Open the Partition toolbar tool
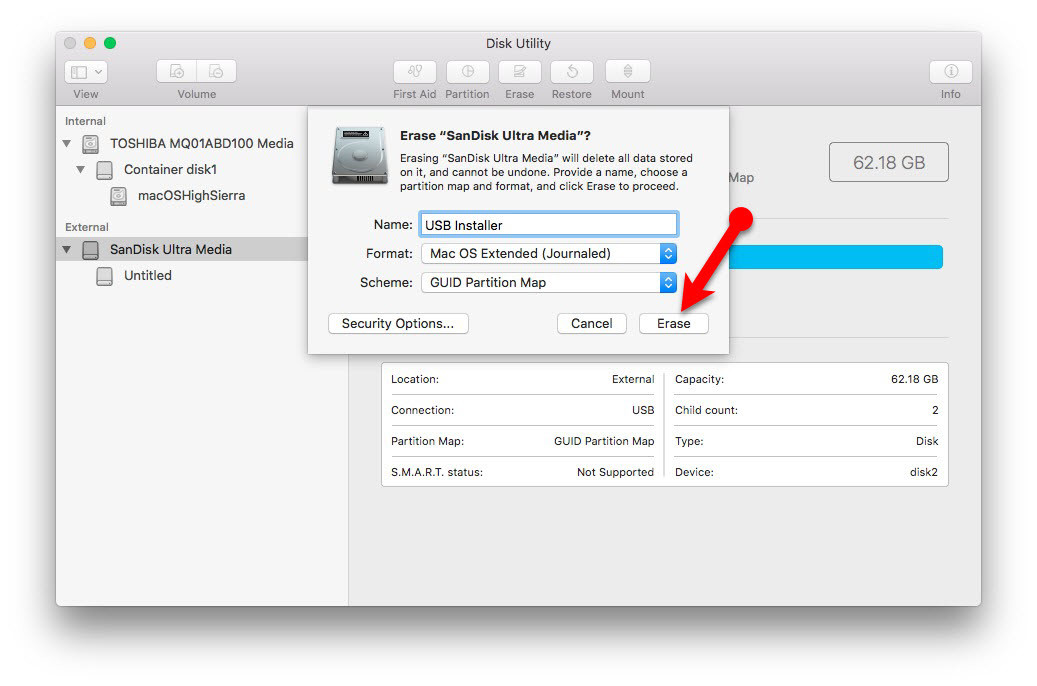The width and height of the screenshot is (1037, 686). point(468,71)
